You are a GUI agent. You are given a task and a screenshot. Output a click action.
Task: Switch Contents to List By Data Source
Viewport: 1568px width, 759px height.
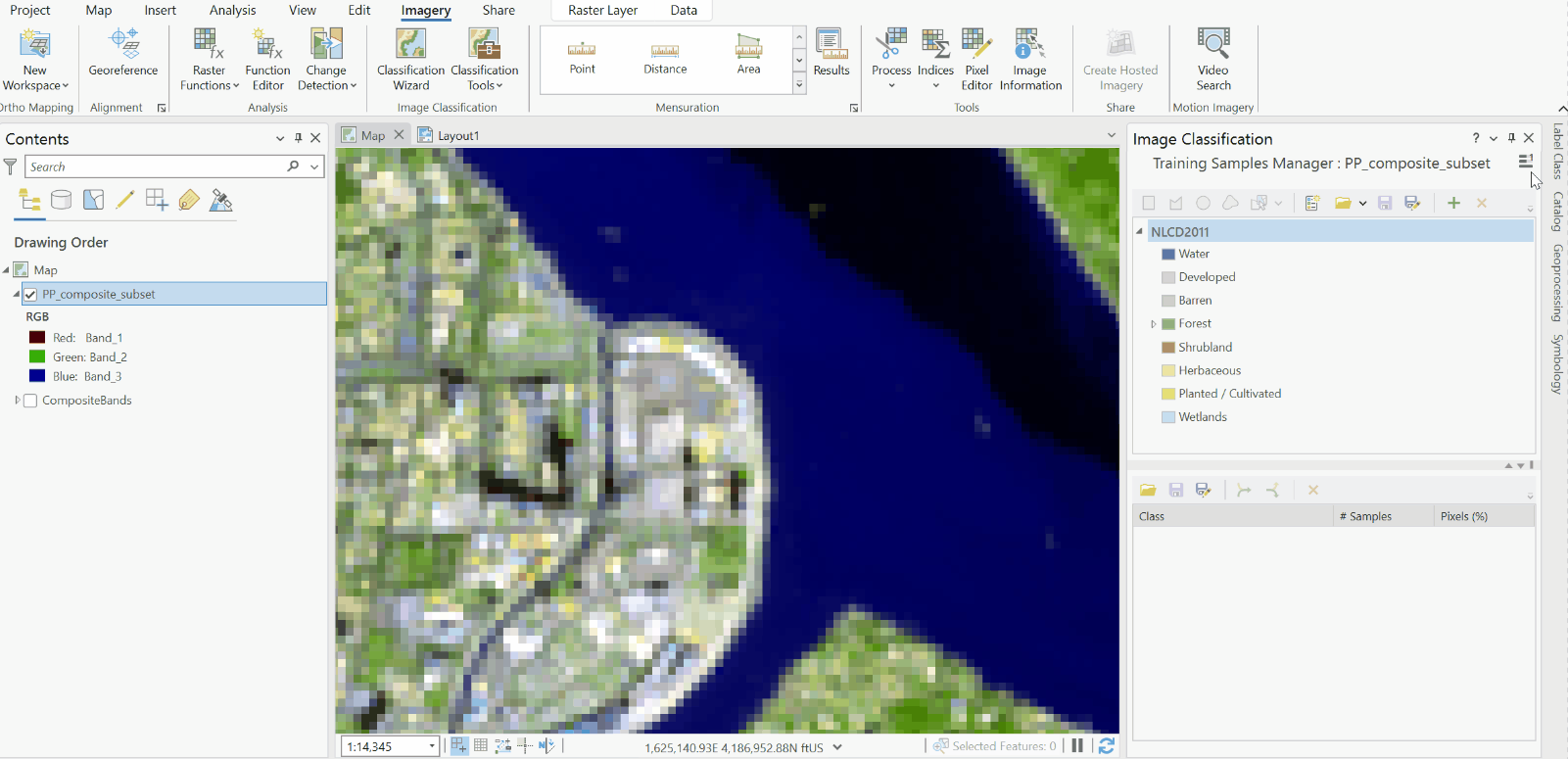click(x=61, y=201)
